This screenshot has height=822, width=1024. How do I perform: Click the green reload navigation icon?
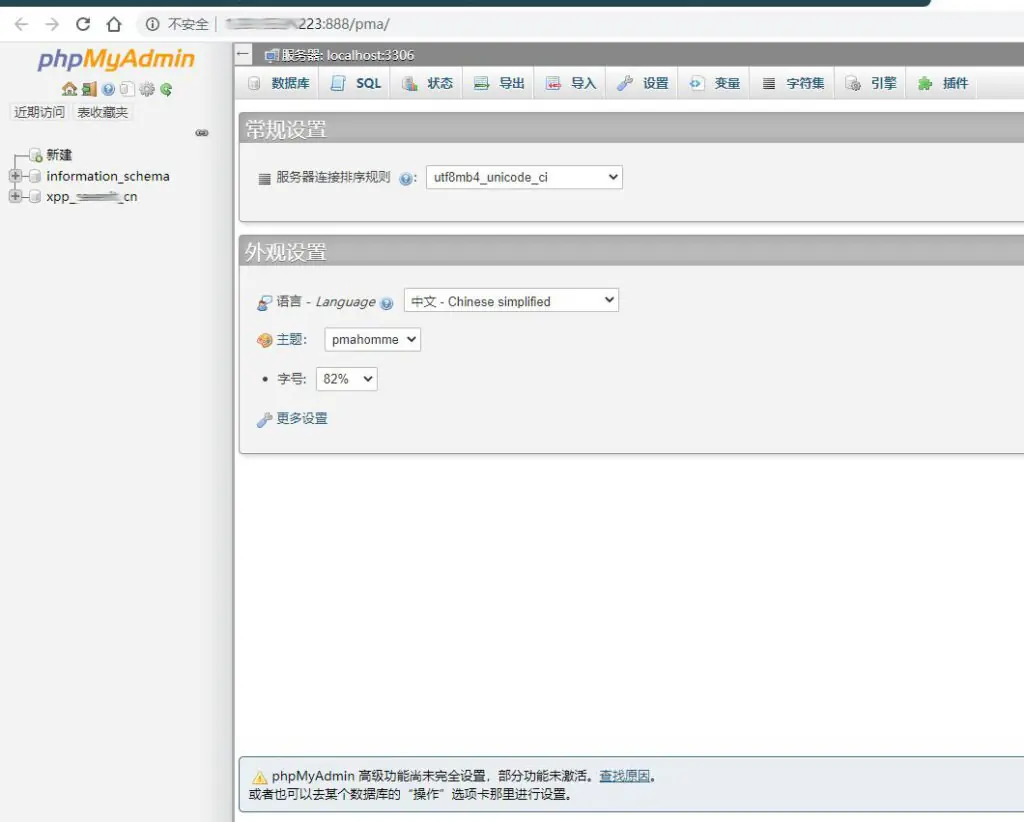[x=166, y=89]
